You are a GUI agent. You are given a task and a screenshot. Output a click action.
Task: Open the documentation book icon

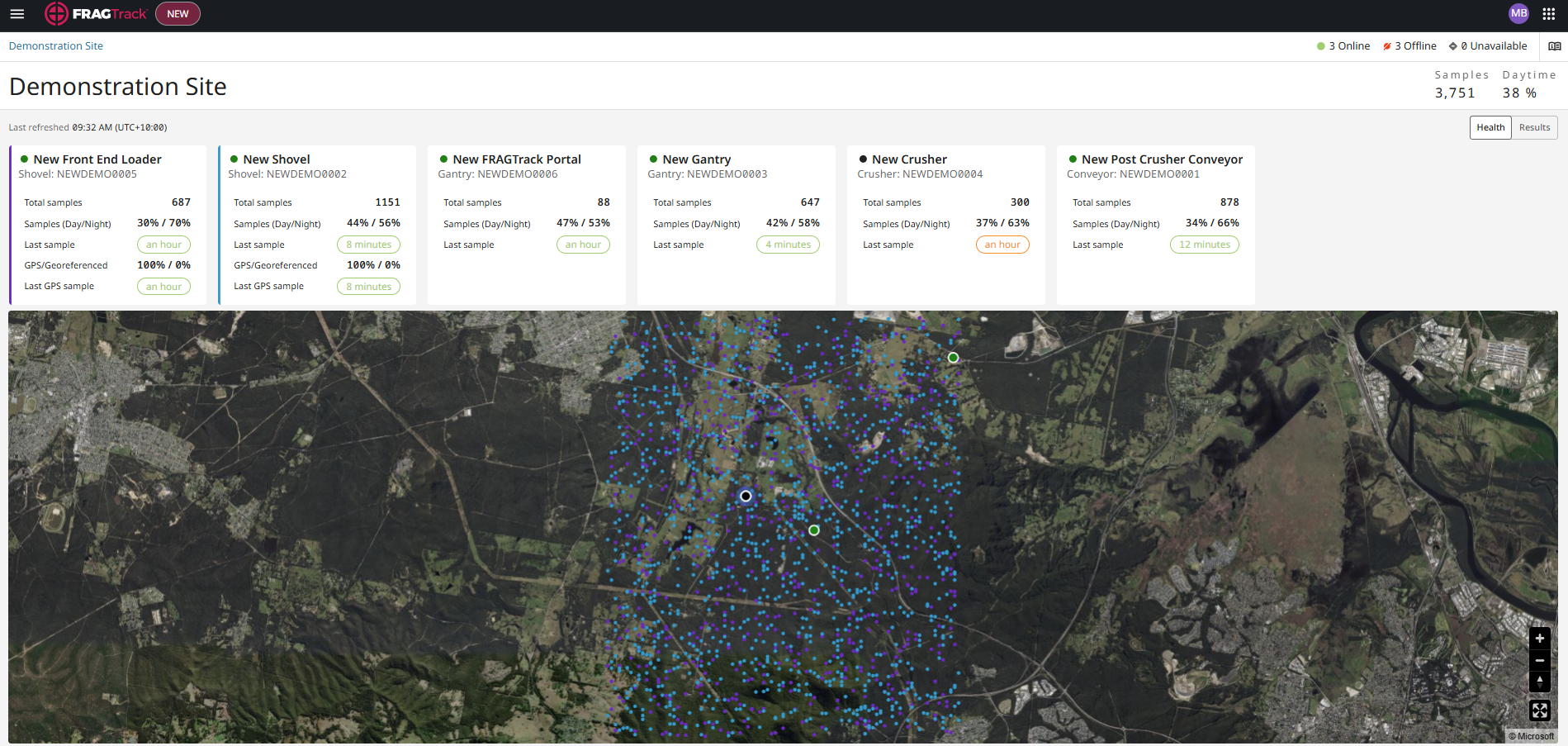click(x=1555, y=46)
